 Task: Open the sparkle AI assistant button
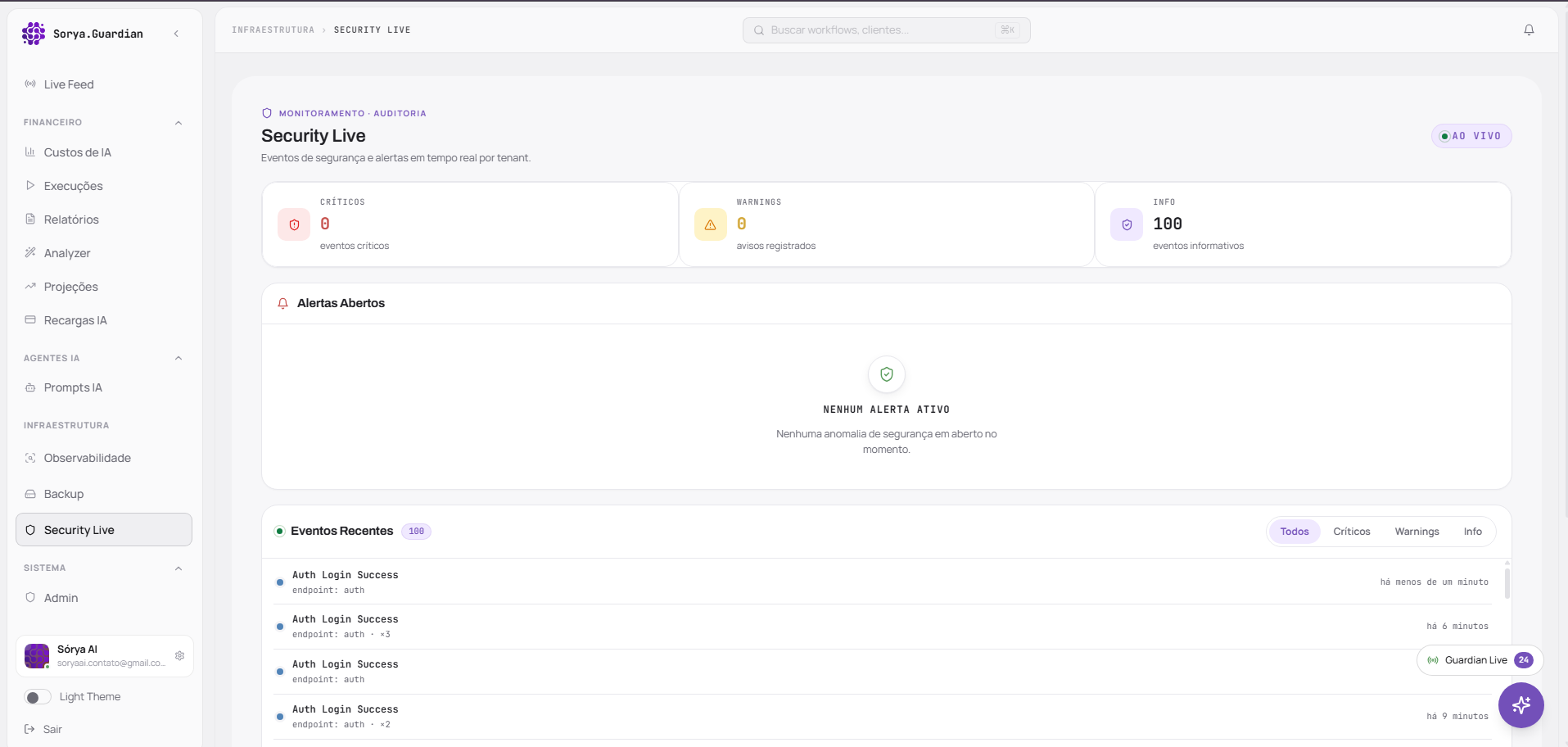click(x=1521, y=705)
